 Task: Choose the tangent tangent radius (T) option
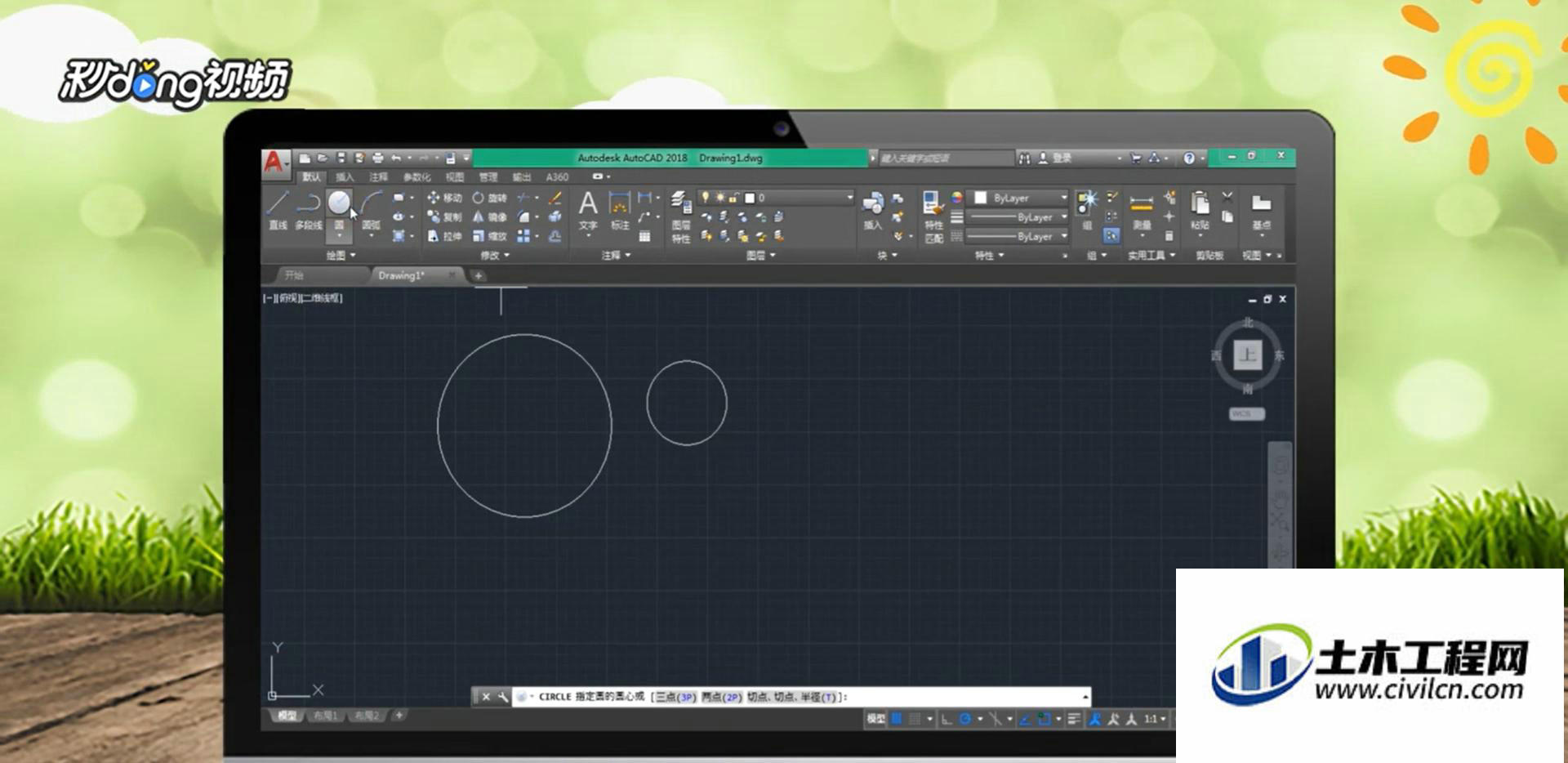click(x=792, y=697)
